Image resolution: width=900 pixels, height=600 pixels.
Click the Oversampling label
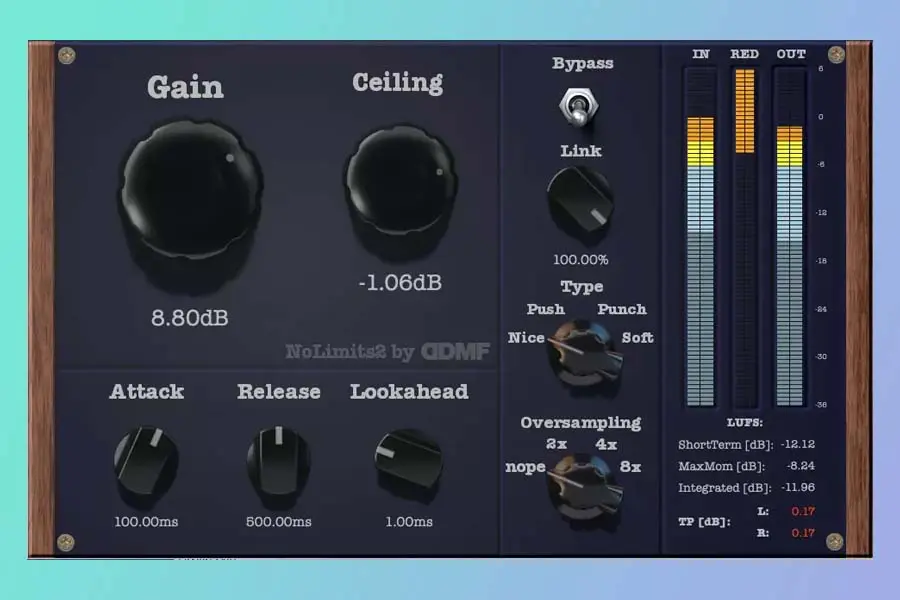pyautogui.click(x=580, y=423)
